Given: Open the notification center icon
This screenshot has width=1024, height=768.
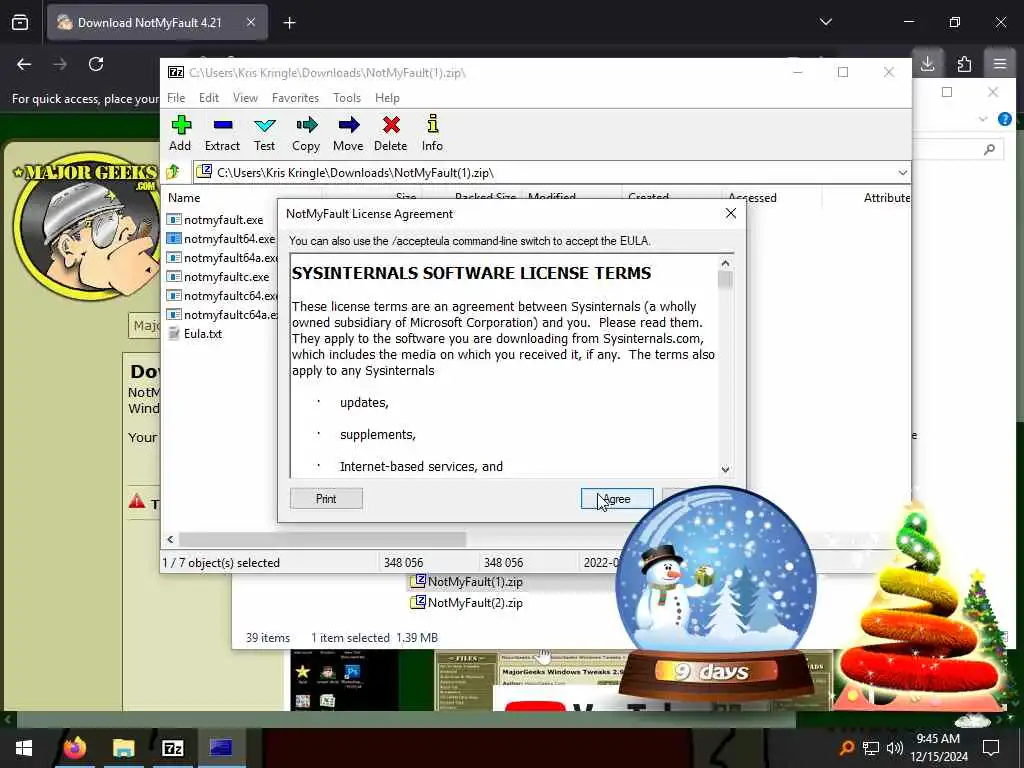Looking at the screenshot, I should [991, 748].
